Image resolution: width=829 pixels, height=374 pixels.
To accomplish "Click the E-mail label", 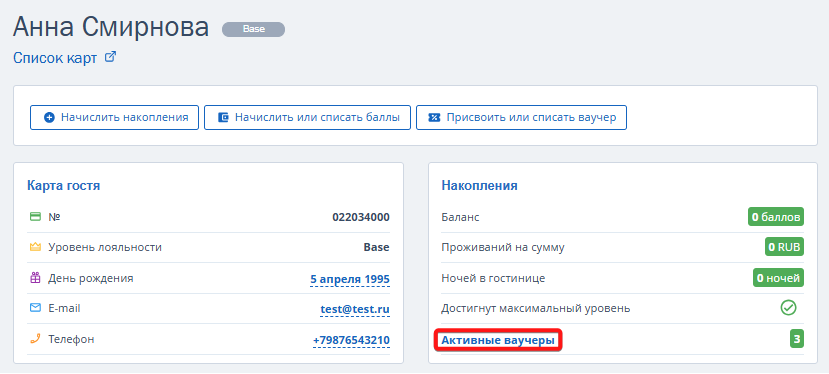I will [x=65, y=308].
